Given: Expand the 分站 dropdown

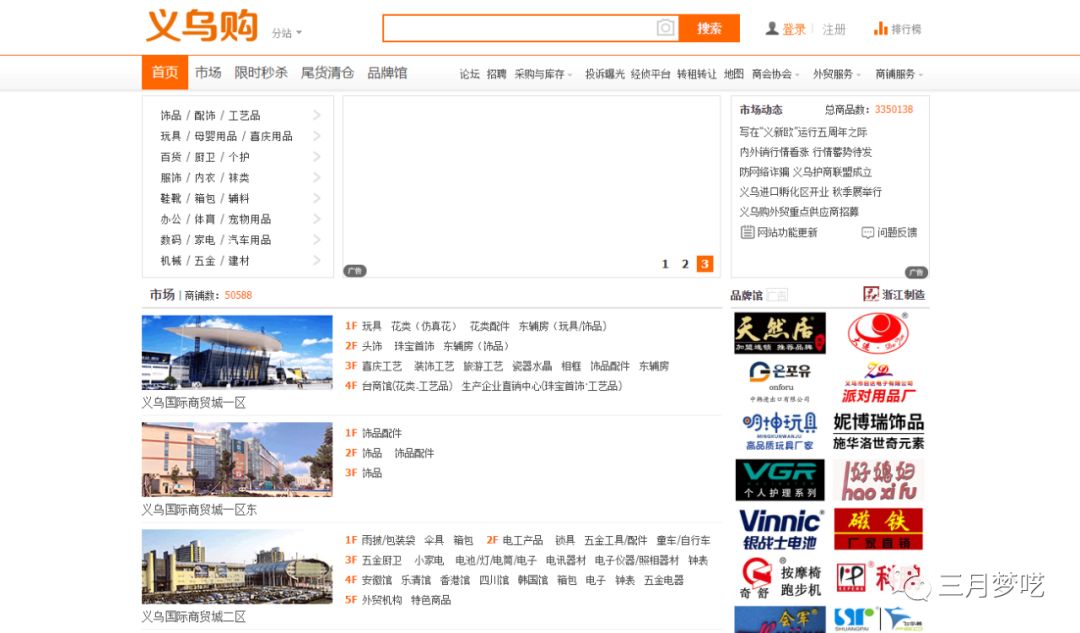Looking at the screenshot, I should (x=287, y=33).
